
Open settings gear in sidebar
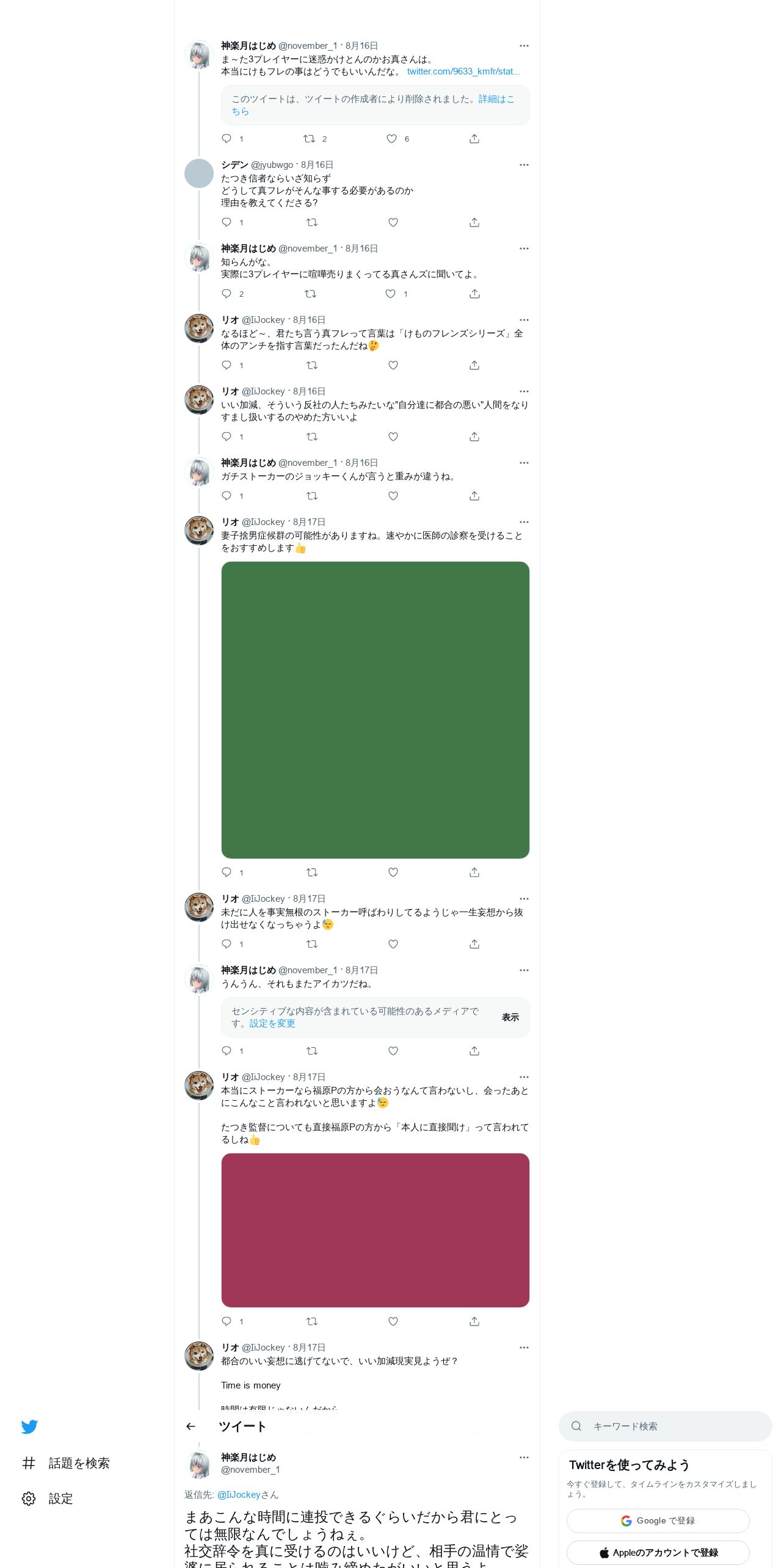(29, 1498)
